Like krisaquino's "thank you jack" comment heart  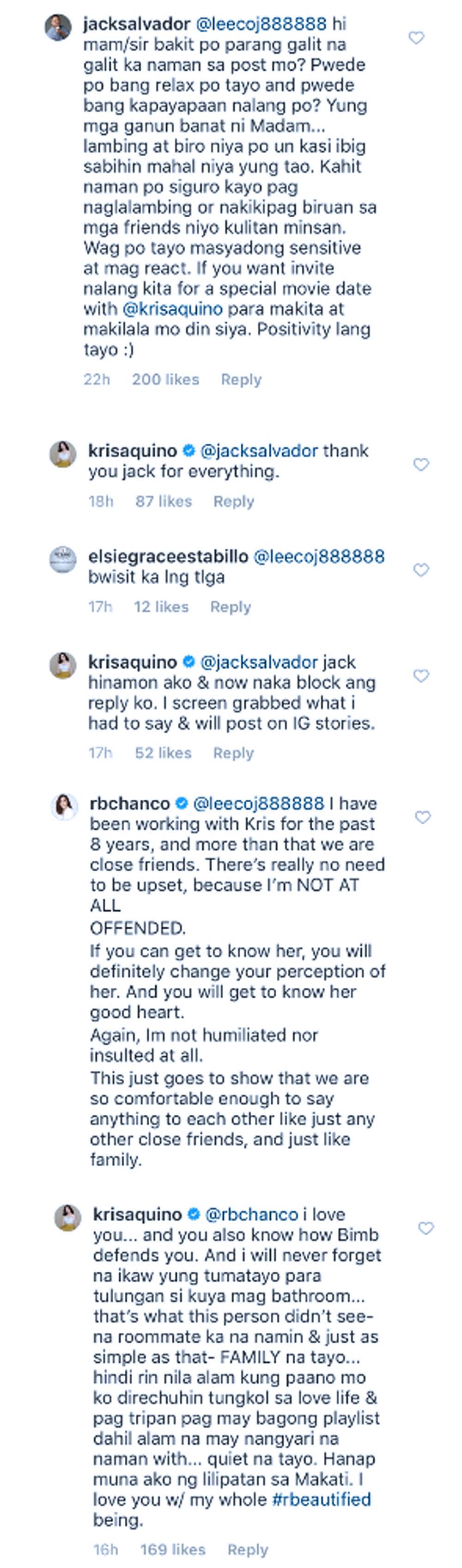[x=420, y=465]
